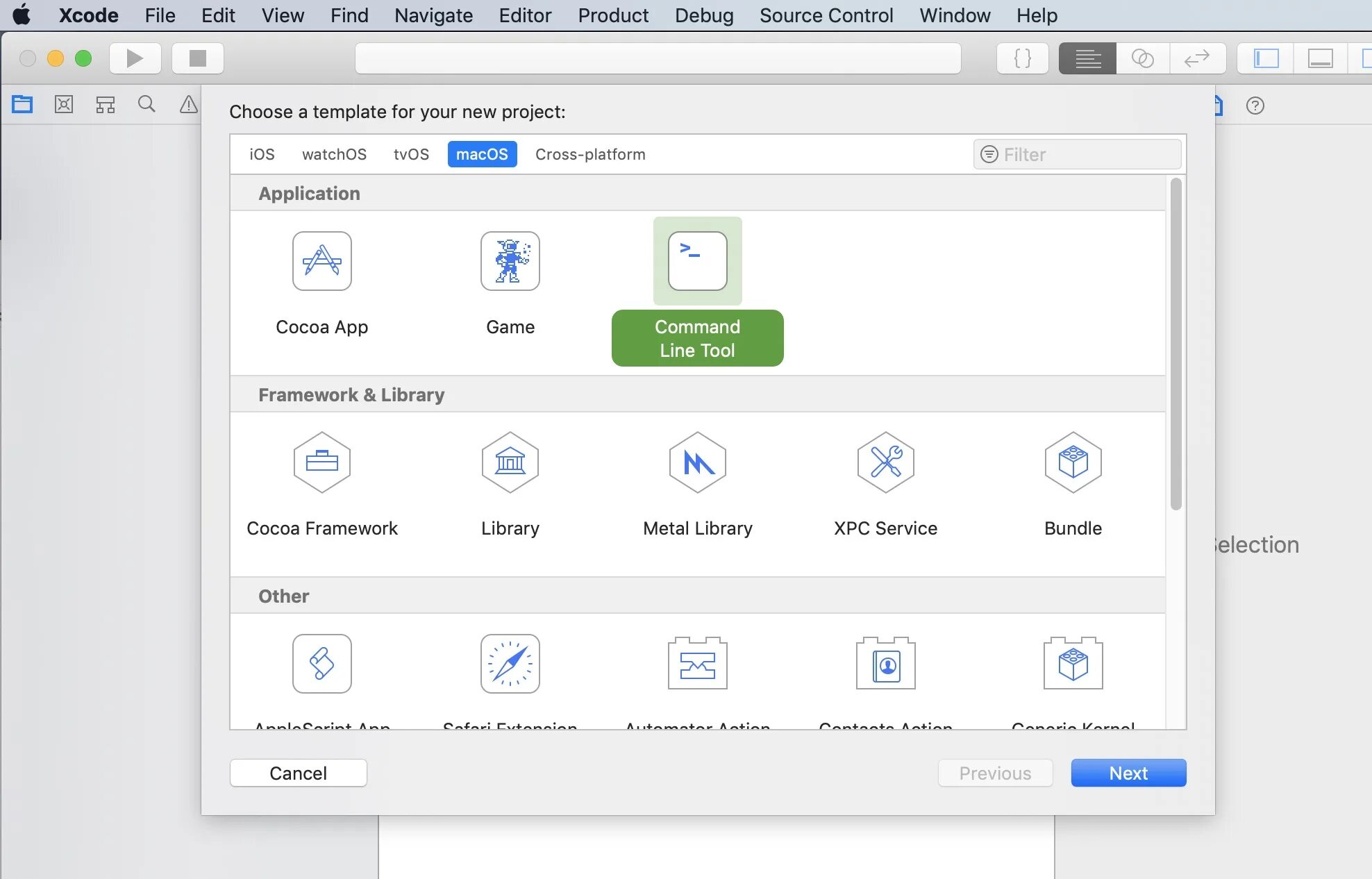Viewport: 1372px width, 879px height.
Task: Open the filter options icon
Action: tap(989, 154)
